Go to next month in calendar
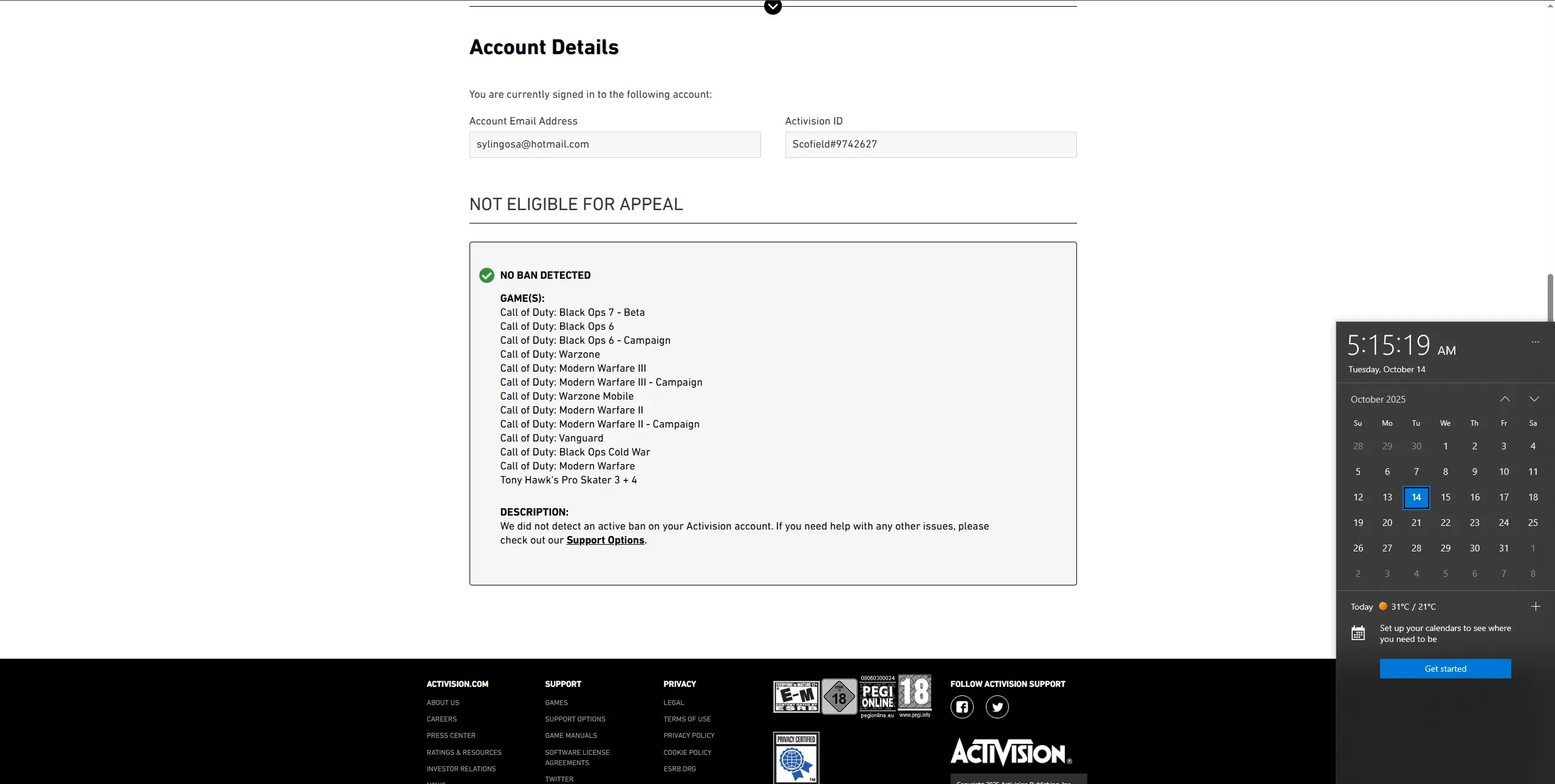 1534,399
